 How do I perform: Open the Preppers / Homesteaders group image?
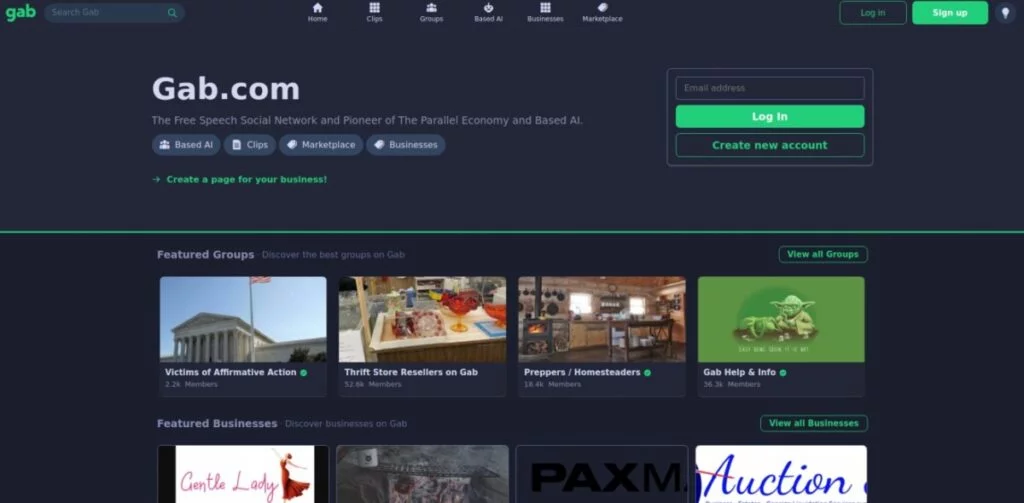click(602, 319)
